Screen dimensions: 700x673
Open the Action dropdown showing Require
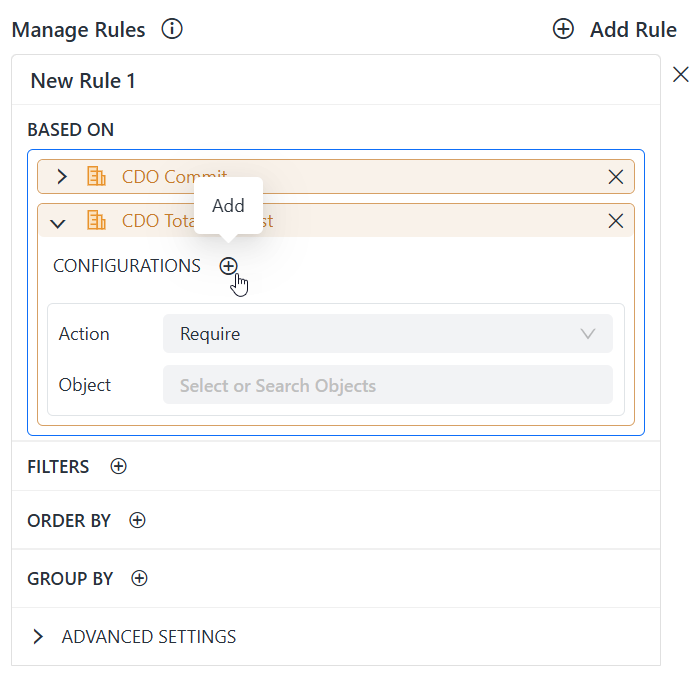point(387,334)
